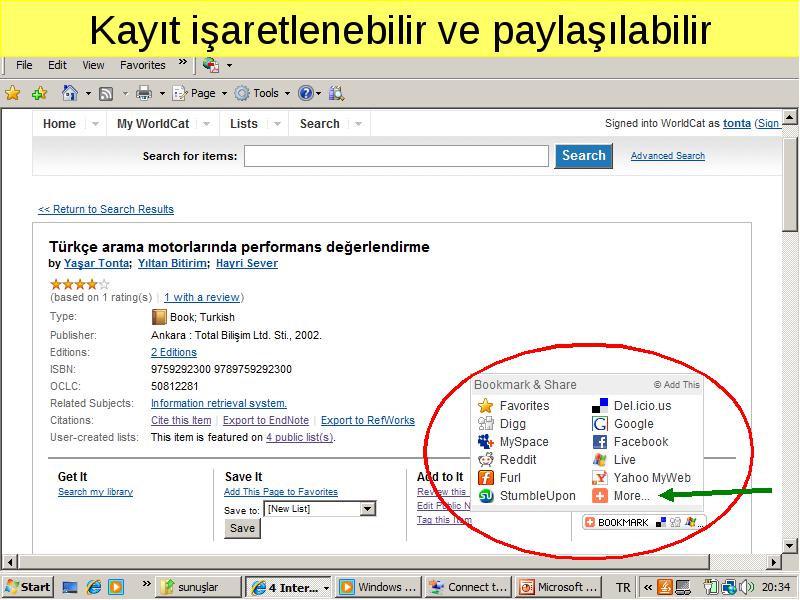Open the View menu
This screenshot has width=800, height=600.
pyautogui.click(x=93, y=65)
